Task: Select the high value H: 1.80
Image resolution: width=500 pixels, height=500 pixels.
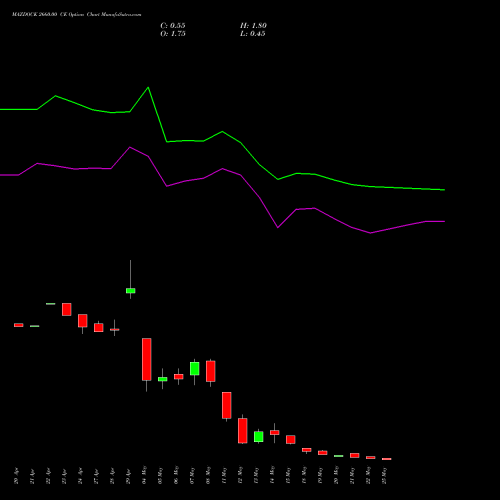Action: pyautogui.click(x=253, y=26)
